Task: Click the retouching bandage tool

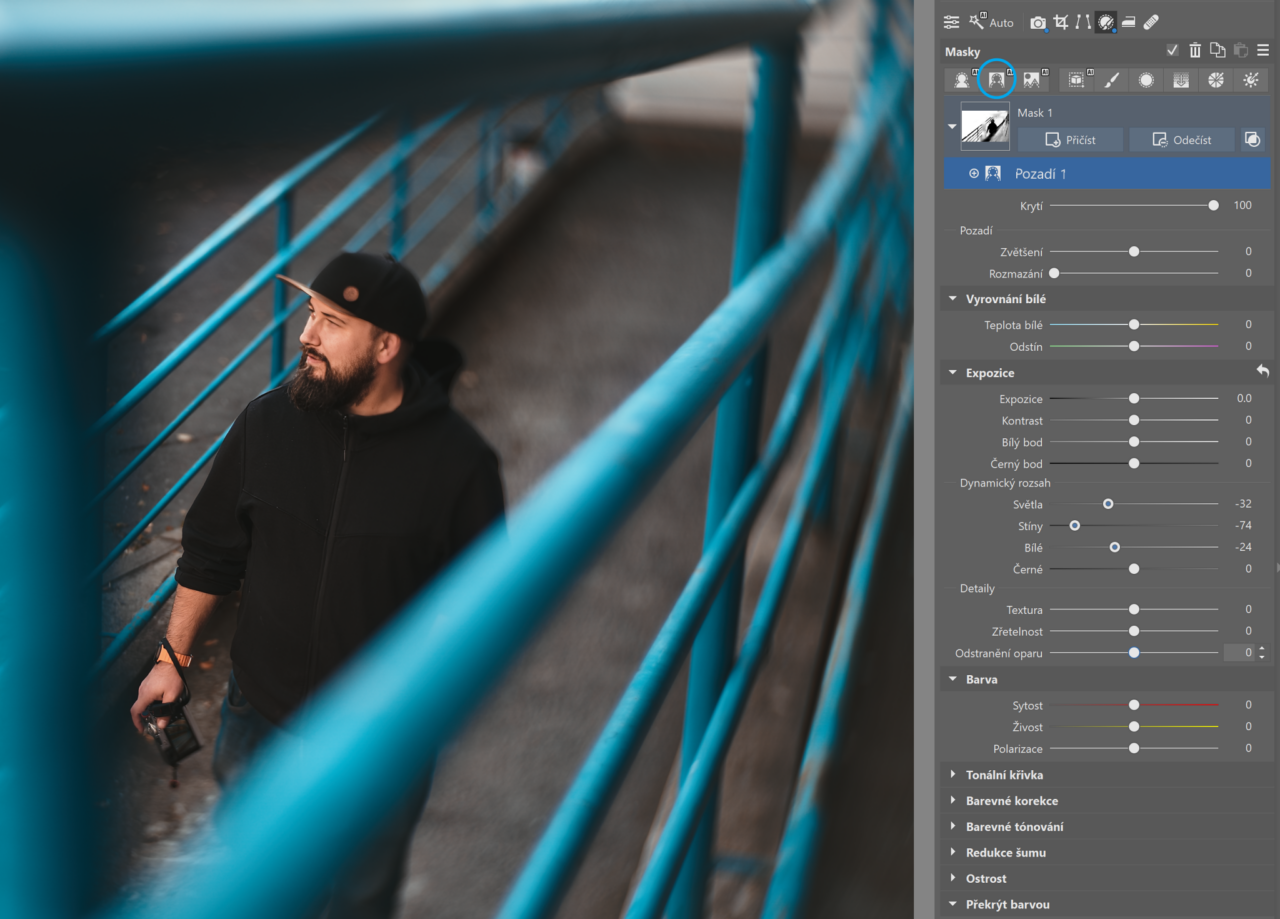Action: click(x=1151, y=22)
